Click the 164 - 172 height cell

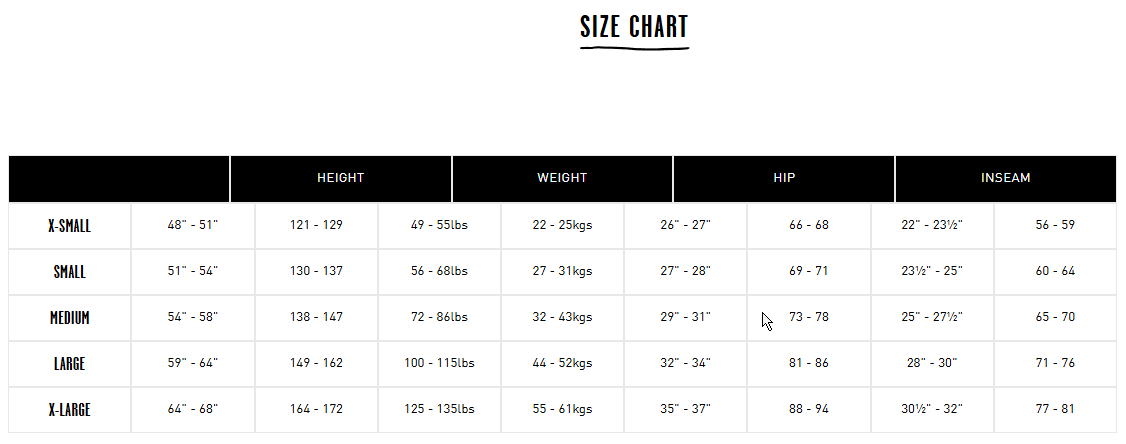(x=317, y=409)
